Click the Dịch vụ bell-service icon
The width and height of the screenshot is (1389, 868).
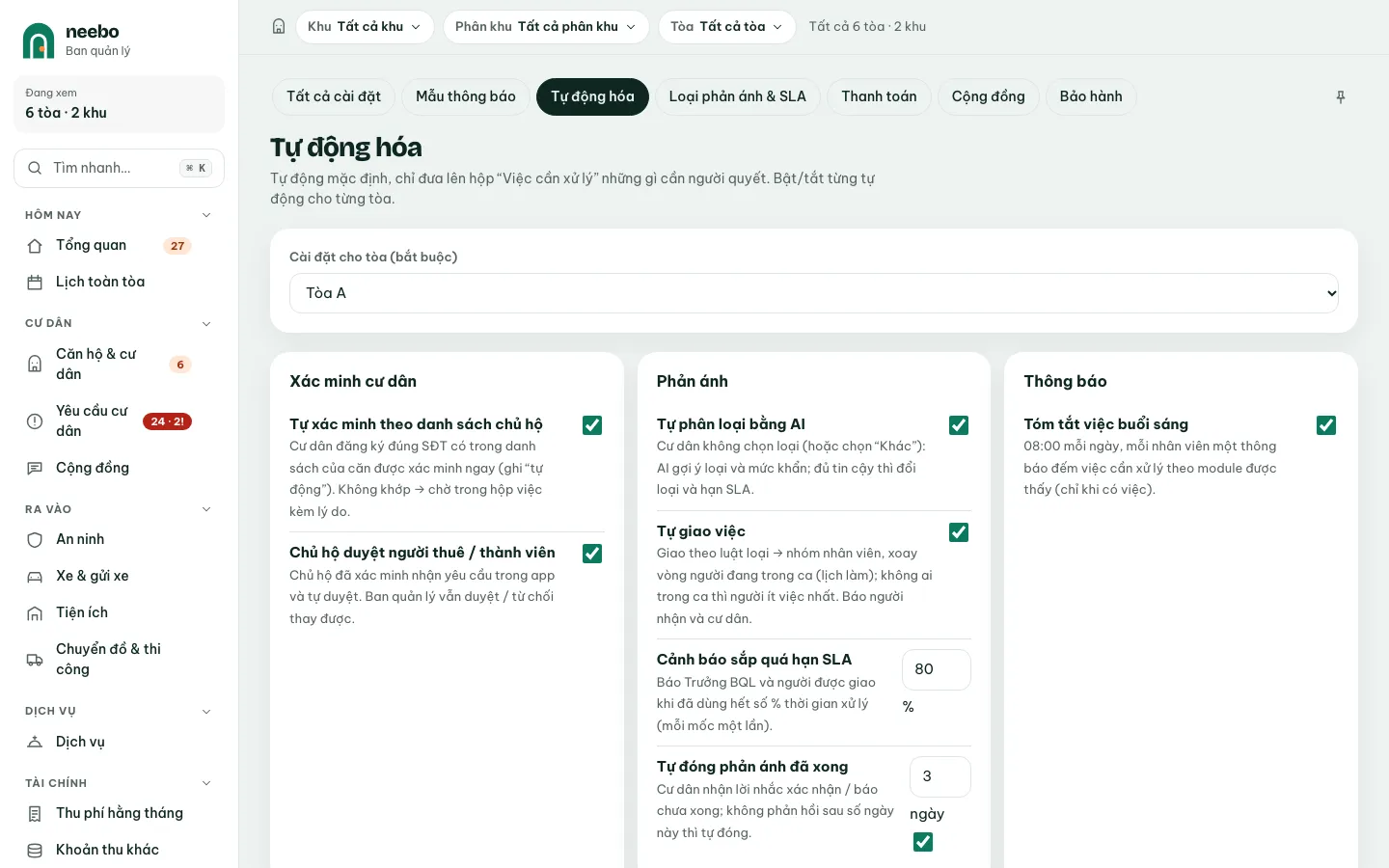click(35, 743)
